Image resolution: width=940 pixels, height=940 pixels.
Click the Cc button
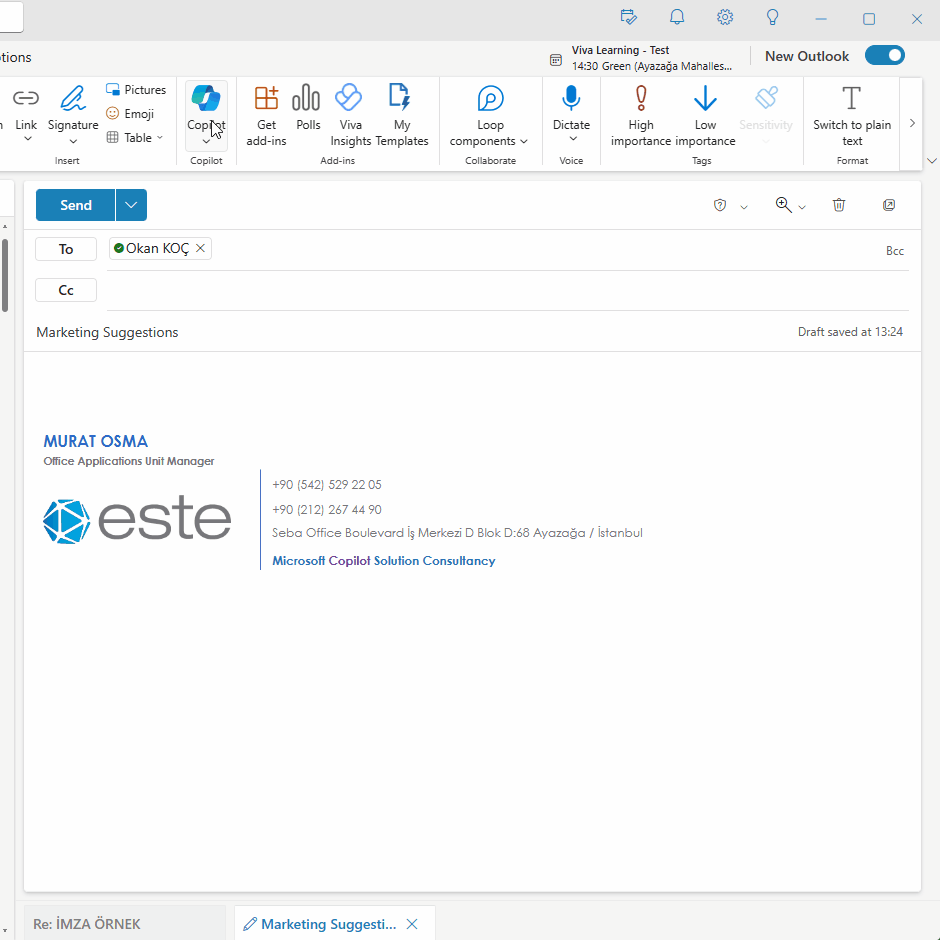click(x=66, y=290)
